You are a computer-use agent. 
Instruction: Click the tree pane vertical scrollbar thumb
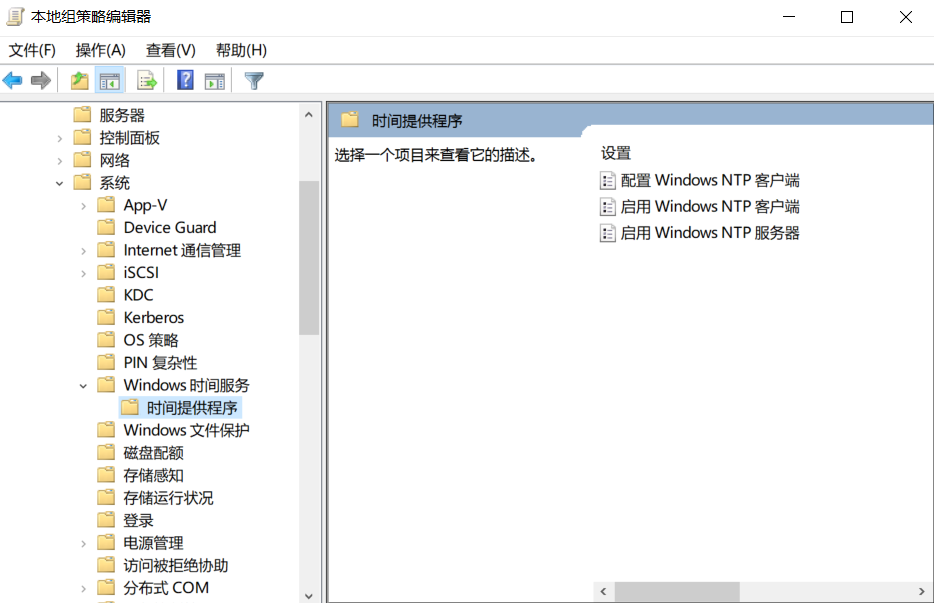pyautogui.click(x=309, y=257)
